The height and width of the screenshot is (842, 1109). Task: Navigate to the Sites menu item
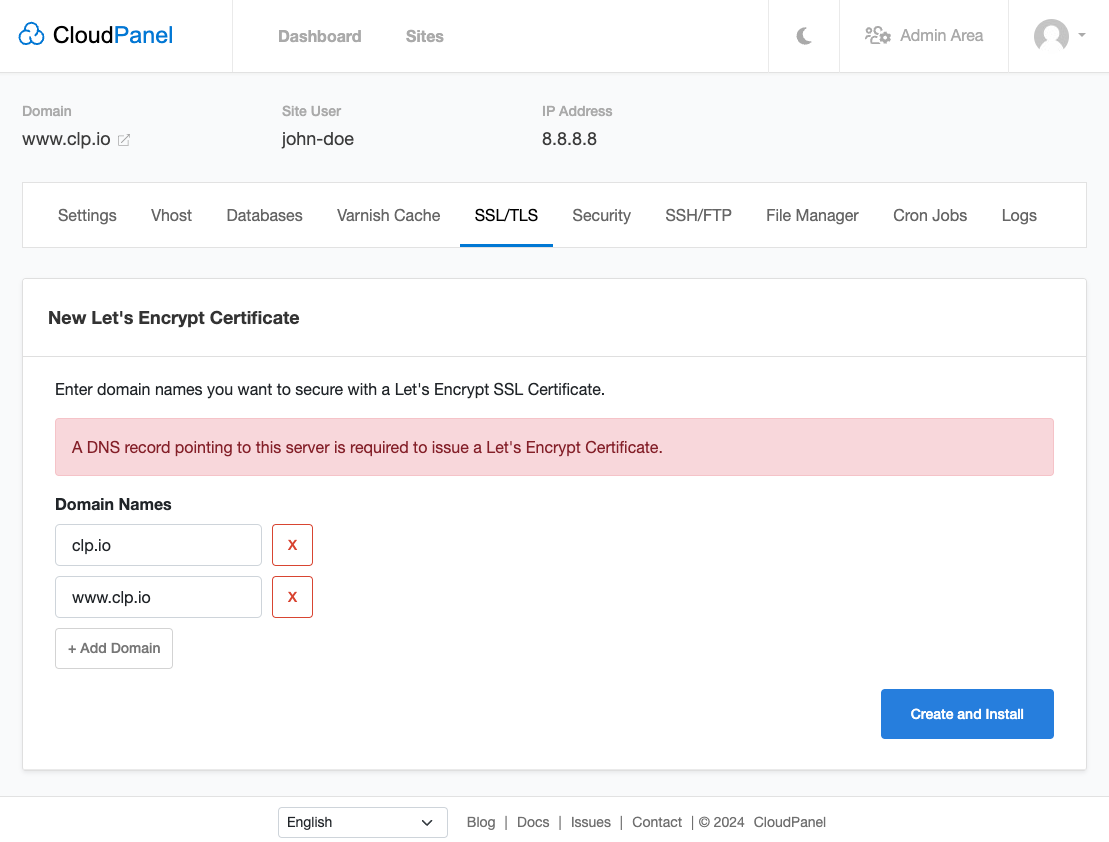click(x=424, y=36)
